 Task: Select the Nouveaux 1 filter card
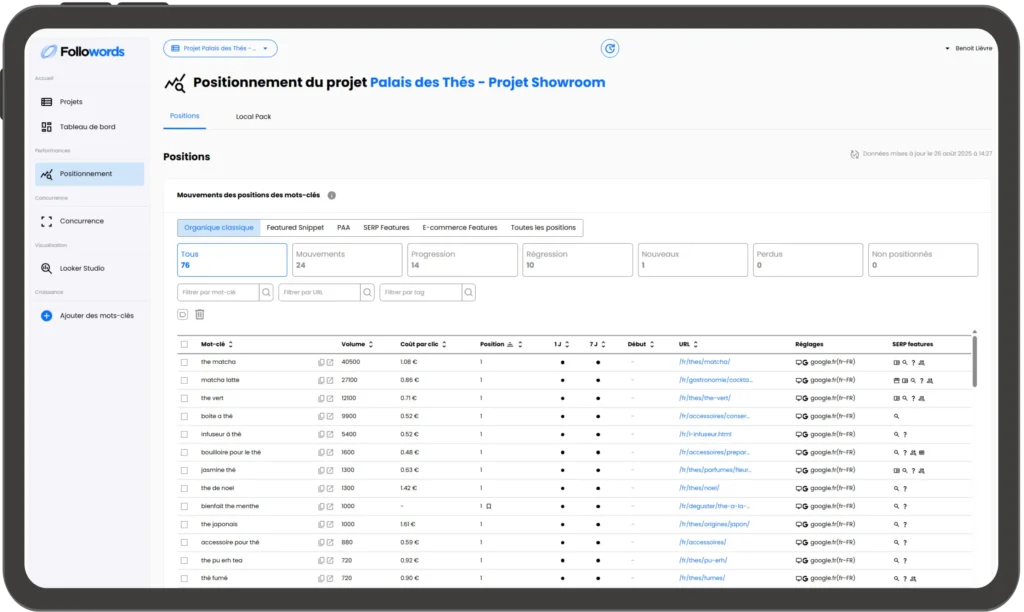(693, 260)
